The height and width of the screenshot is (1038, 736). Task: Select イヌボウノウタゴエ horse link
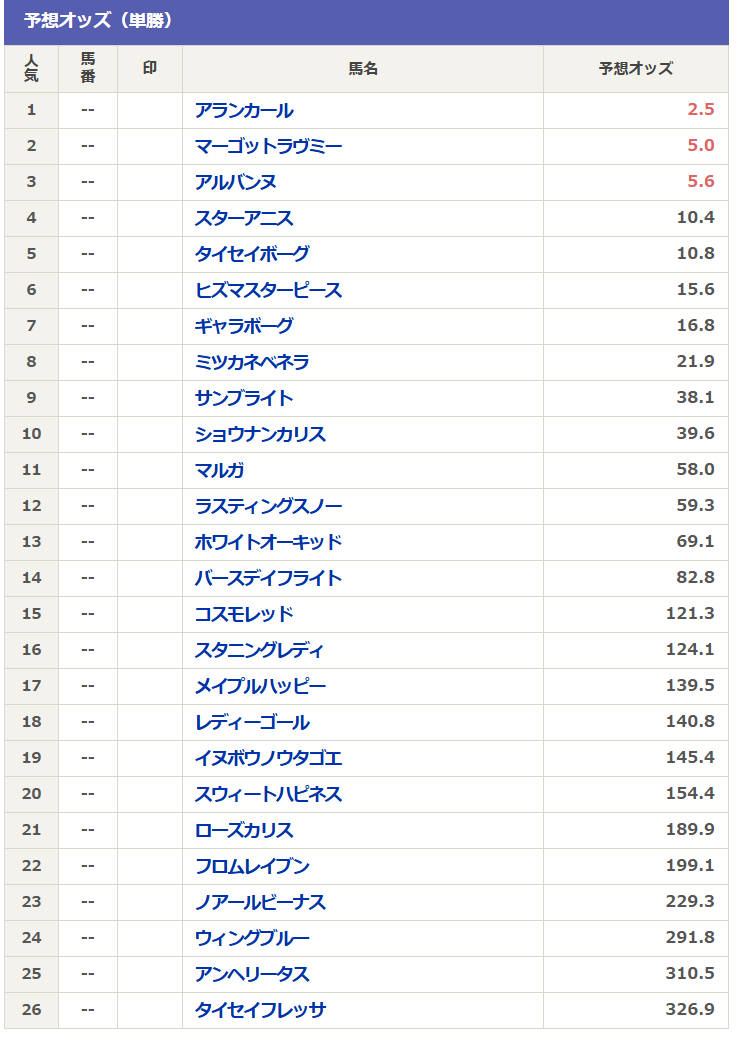coord(268,758)
